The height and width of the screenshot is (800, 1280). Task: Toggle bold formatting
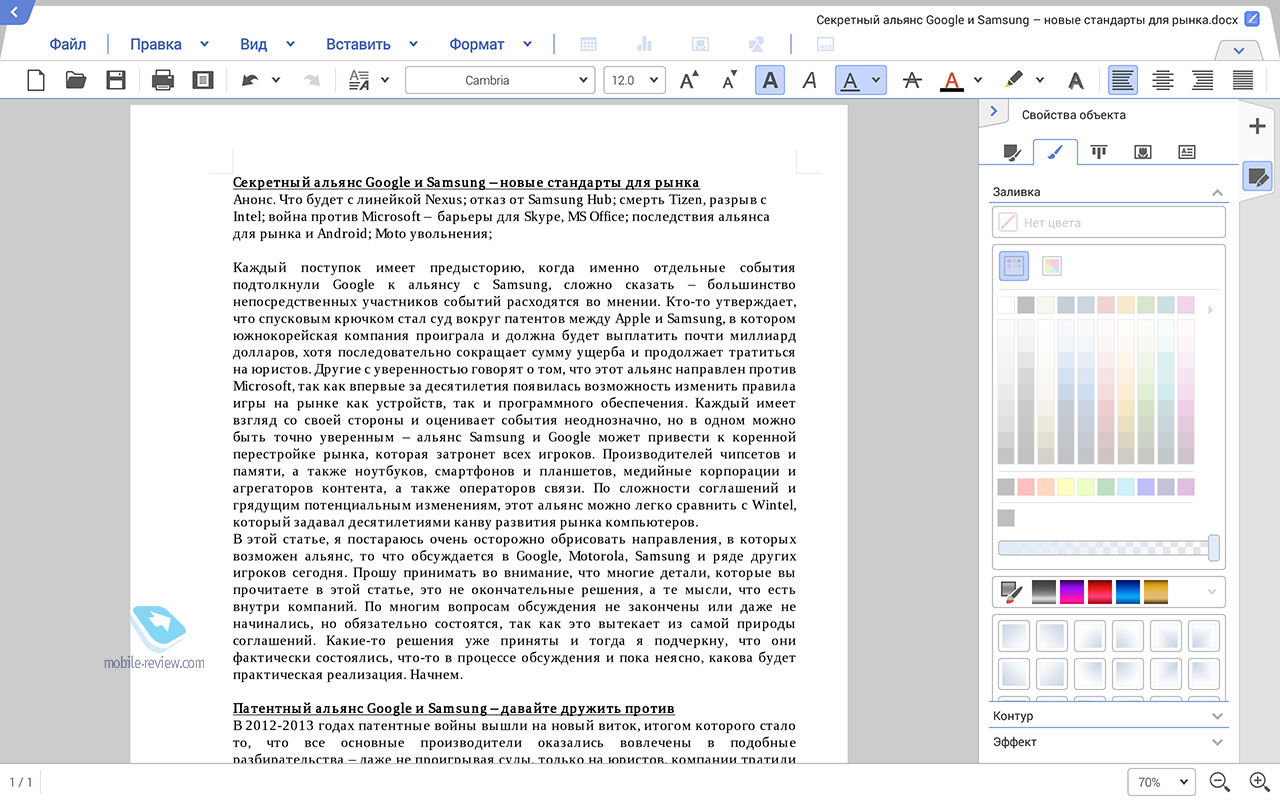[769, 80]
